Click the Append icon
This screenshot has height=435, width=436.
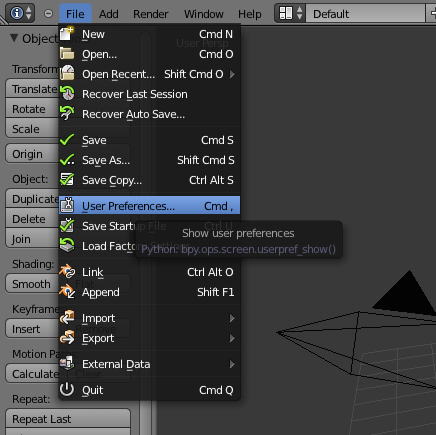67,291
